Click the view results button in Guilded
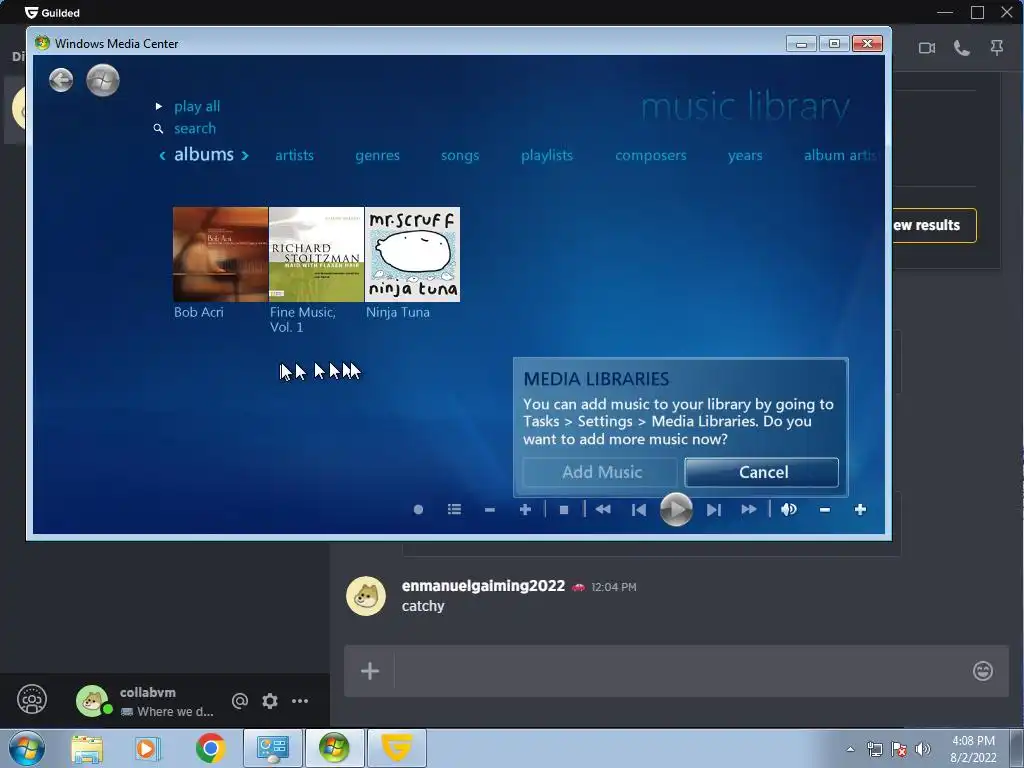 pos(934,225)
